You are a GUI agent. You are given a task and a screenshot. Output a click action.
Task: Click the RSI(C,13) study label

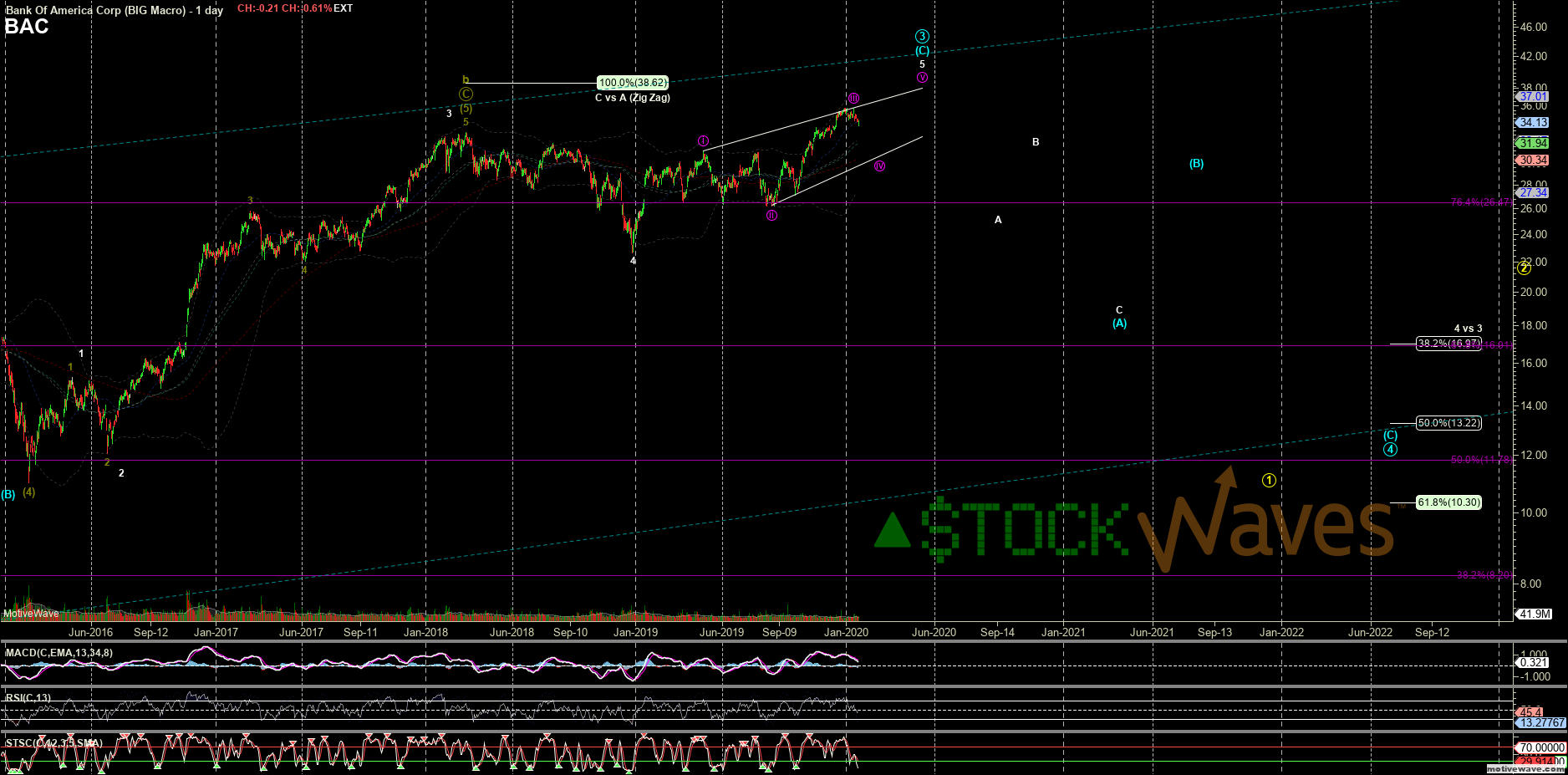[x=28, y=698]
